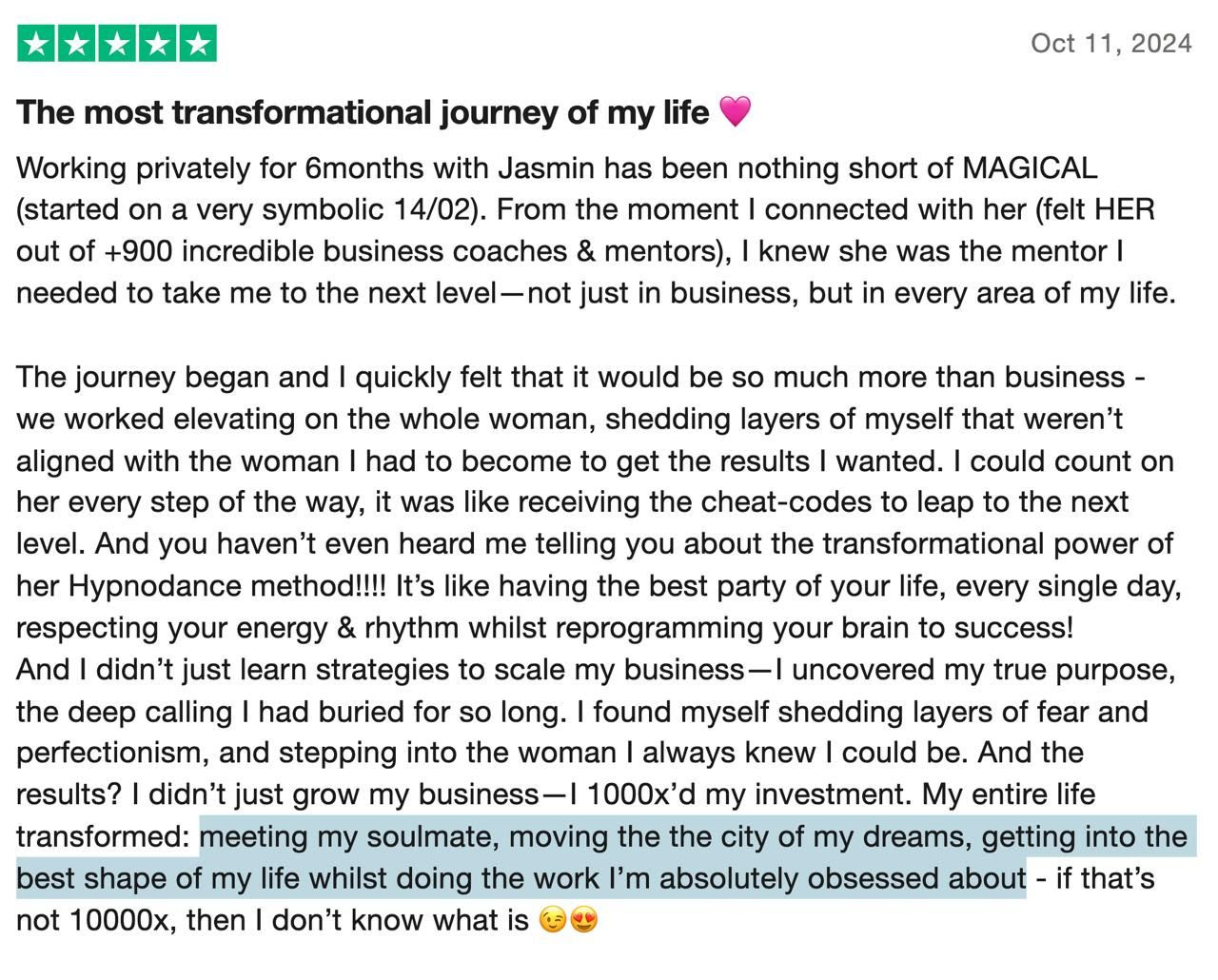This screenshot has width=1218, height=980.
Task: Click the fourth green rating star
Action: [157, 44]
